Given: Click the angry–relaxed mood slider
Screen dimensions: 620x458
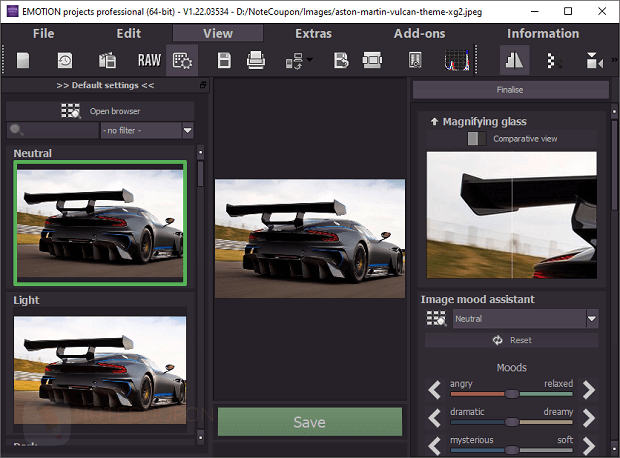Looking at the screenshot, I should pyautogui.click(x=510, y=393).
